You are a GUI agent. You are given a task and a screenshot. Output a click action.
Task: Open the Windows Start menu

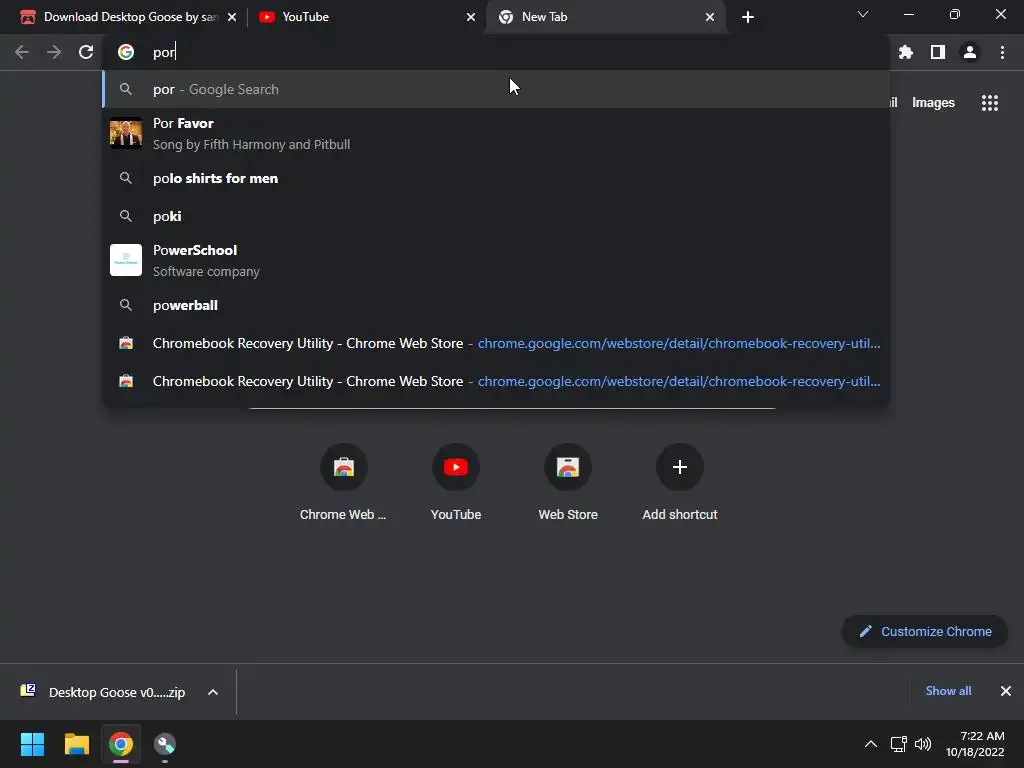pyautogui.click(x=32, y=744)
